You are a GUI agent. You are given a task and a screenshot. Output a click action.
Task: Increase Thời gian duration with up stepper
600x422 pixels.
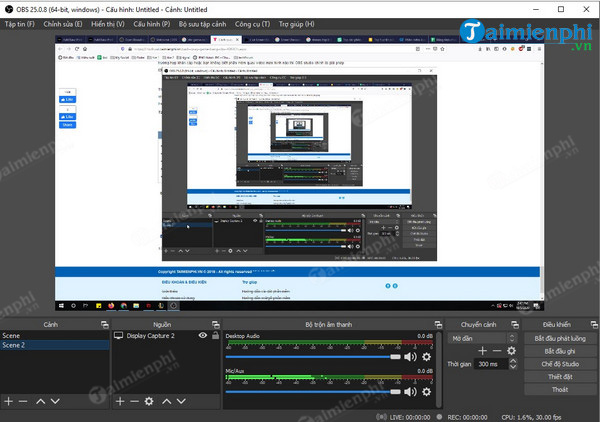click(x=513, y=361)
